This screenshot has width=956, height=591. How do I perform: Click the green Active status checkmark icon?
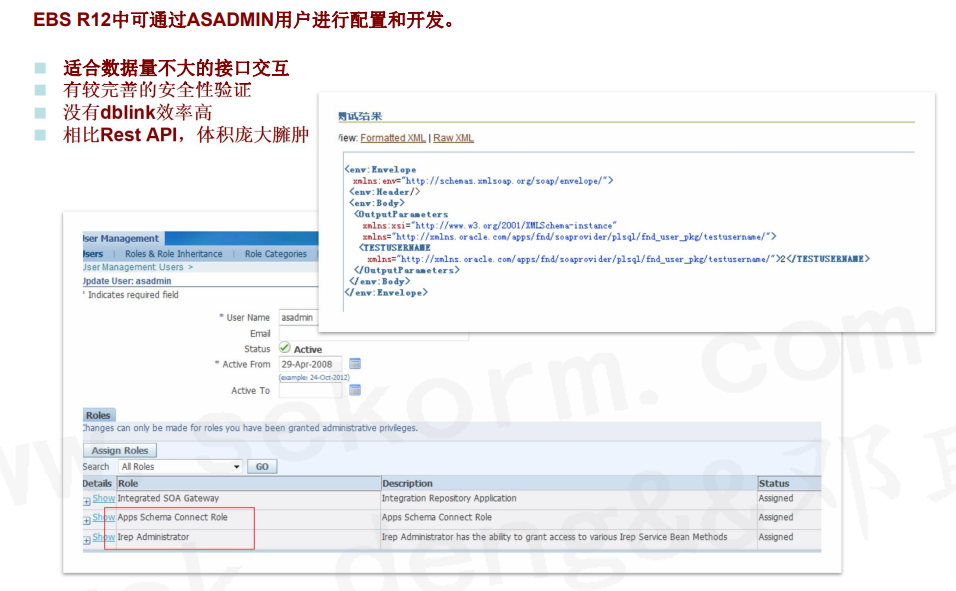coord(285,348)
